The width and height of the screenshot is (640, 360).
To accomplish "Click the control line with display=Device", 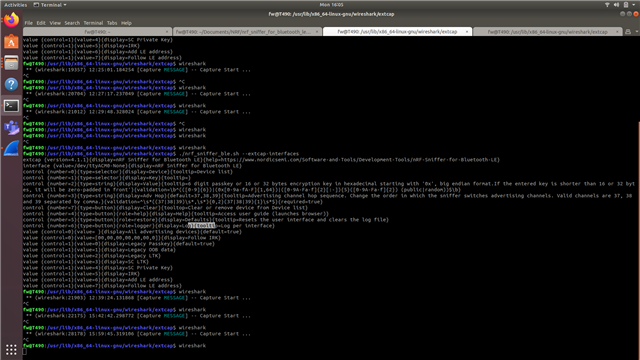I will 128,172.
